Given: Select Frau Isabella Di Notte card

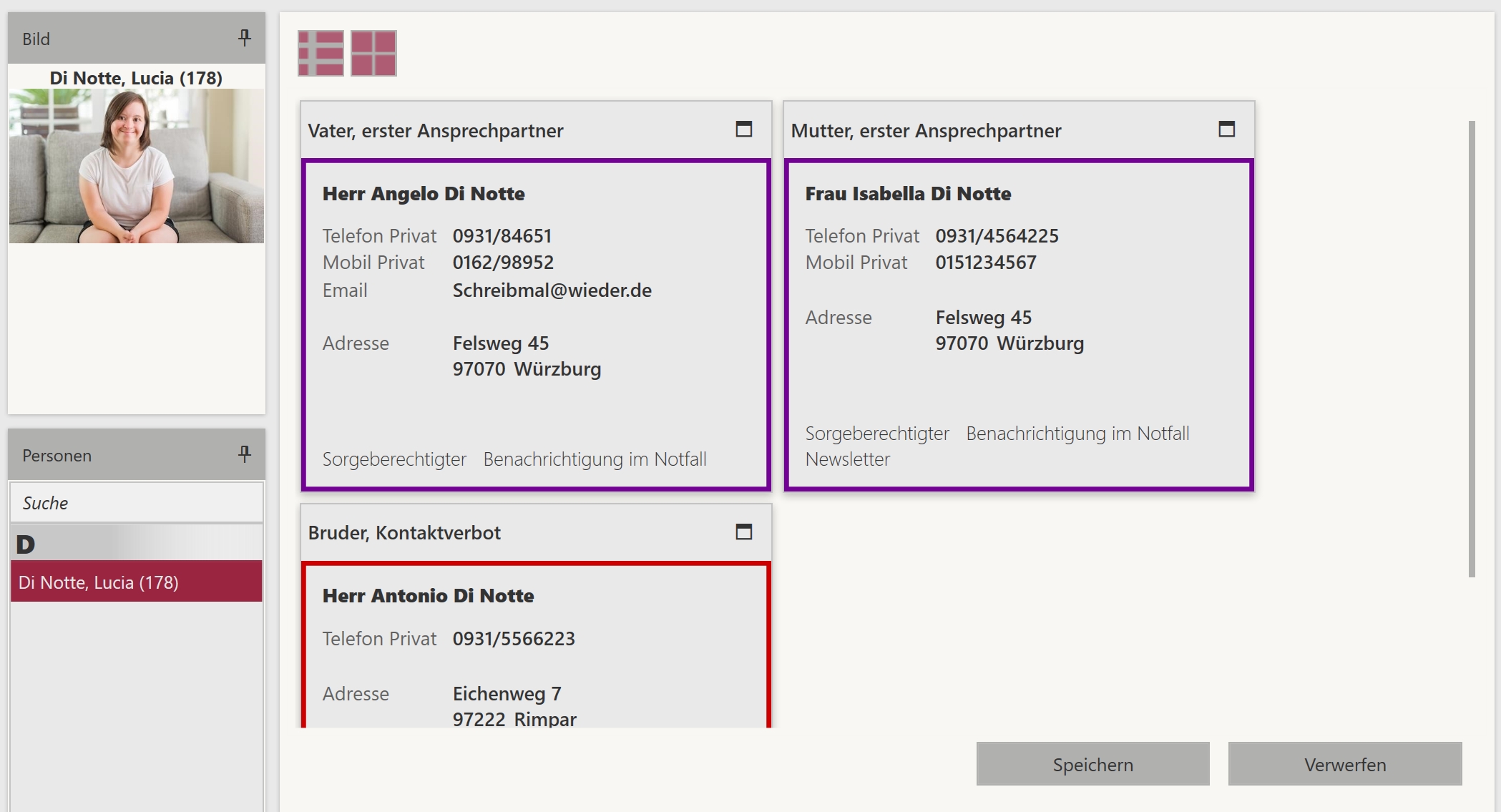Looking at the screenshot, I should pyautogui.click(x=908, y=194).
